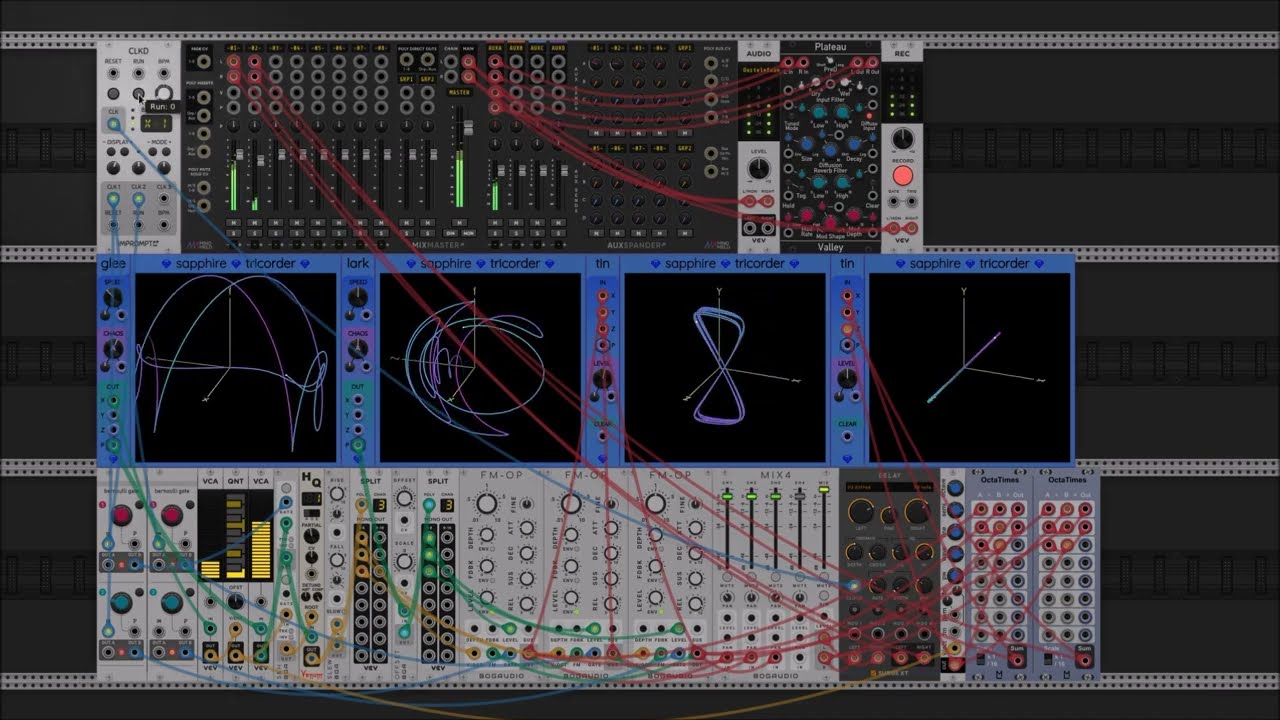Click the REC module input level knob
The image size is (1280, 720).
click(x=902, y=139)
